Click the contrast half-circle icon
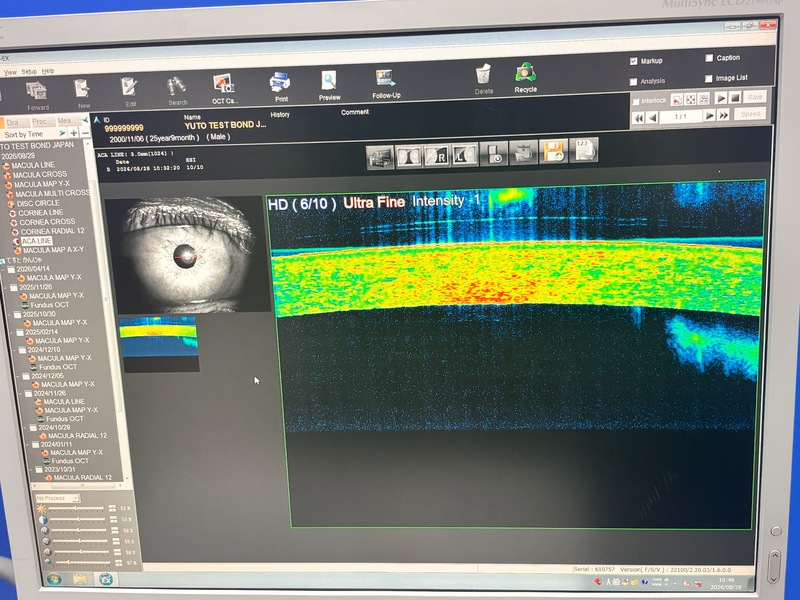Image resolution: width=800 pixels, height=600 pixels. pyautogui.click(x=43, y=520)
